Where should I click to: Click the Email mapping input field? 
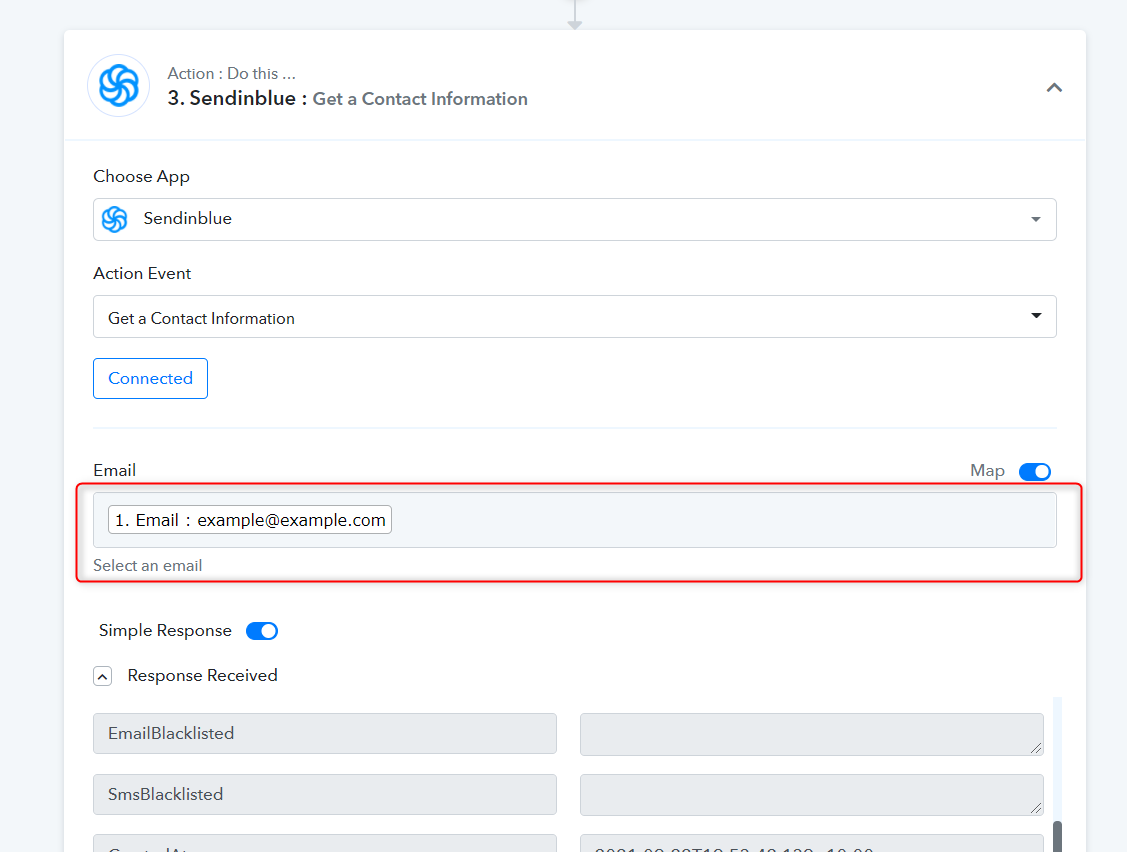(x=574, y=520)
